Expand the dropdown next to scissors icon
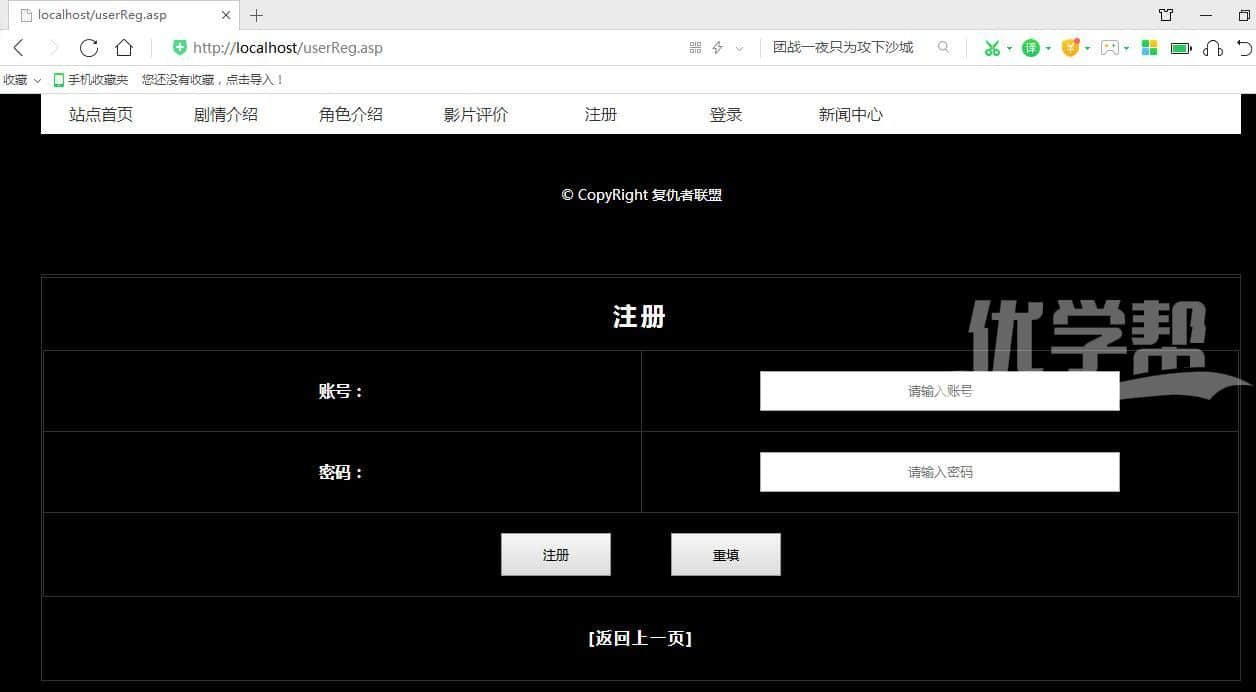The width and height of the screenshot is (1256, 692). click(1009, 49)
